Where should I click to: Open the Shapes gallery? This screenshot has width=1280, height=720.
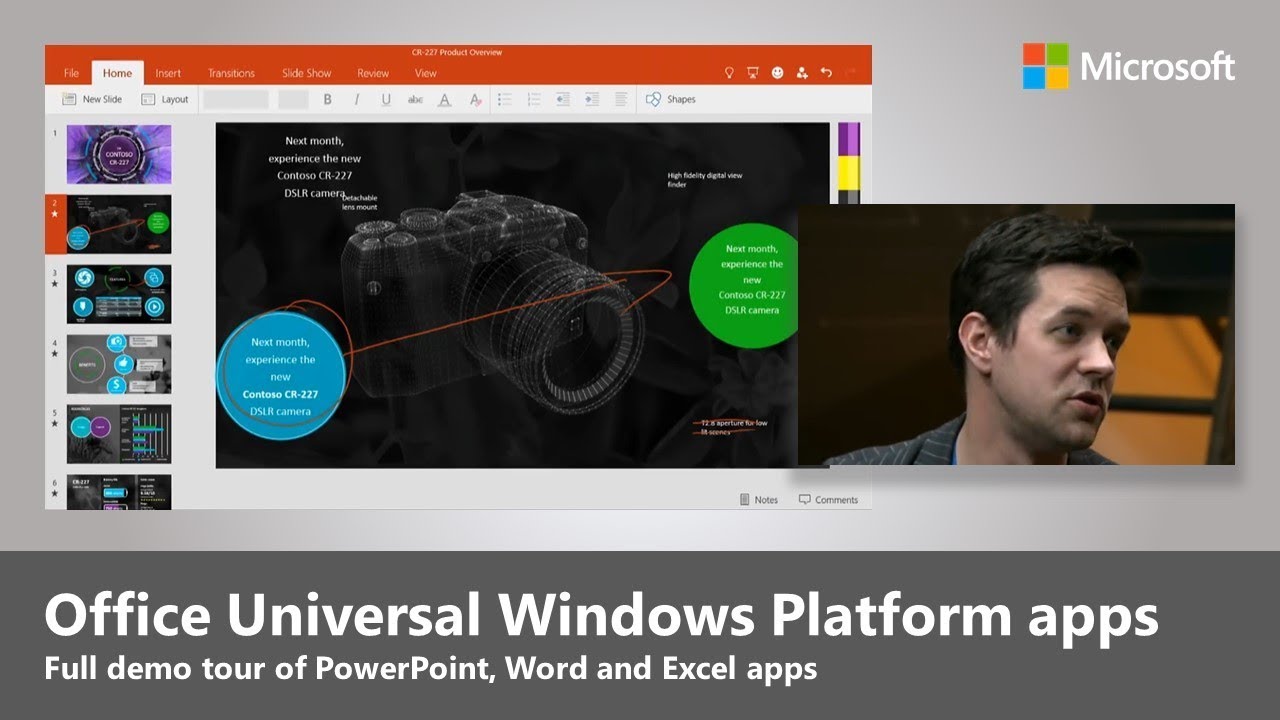coord(671,99)
